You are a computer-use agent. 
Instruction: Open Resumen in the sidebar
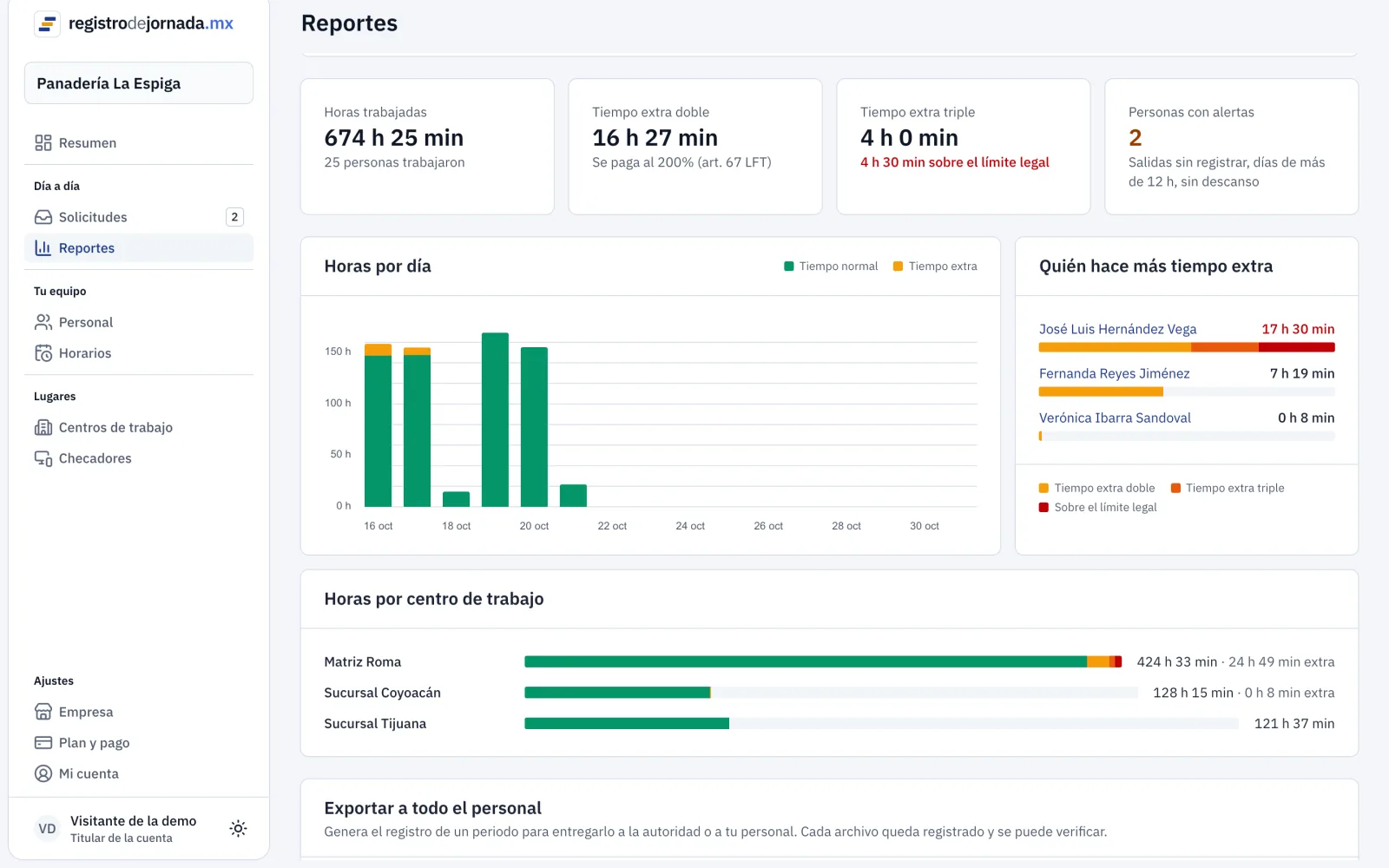coord(139,143)
